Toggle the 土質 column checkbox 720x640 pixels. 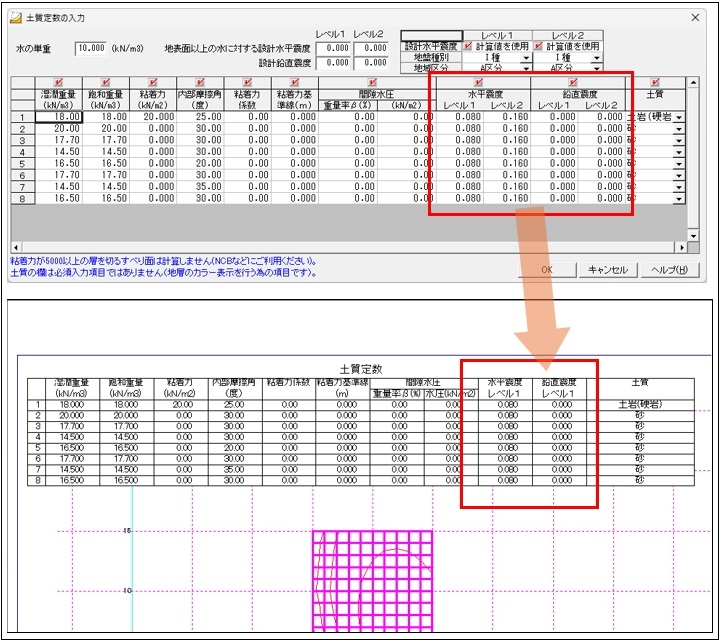[x=655, y=82]
